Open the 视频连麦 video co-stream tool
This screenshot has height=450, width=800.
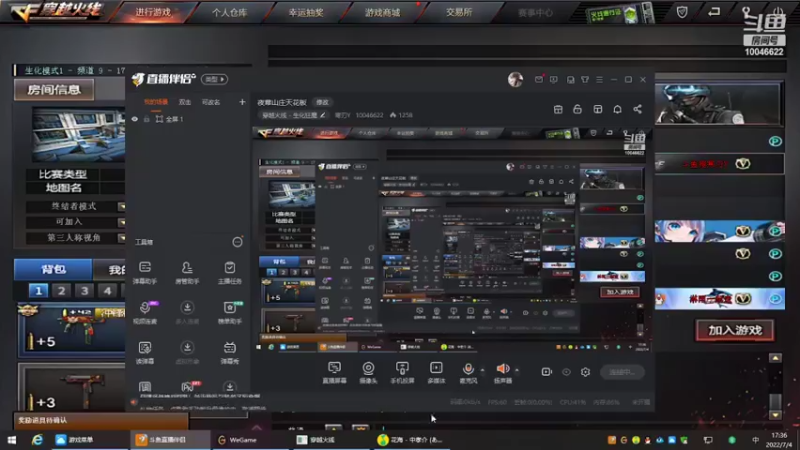pos(145,312)
